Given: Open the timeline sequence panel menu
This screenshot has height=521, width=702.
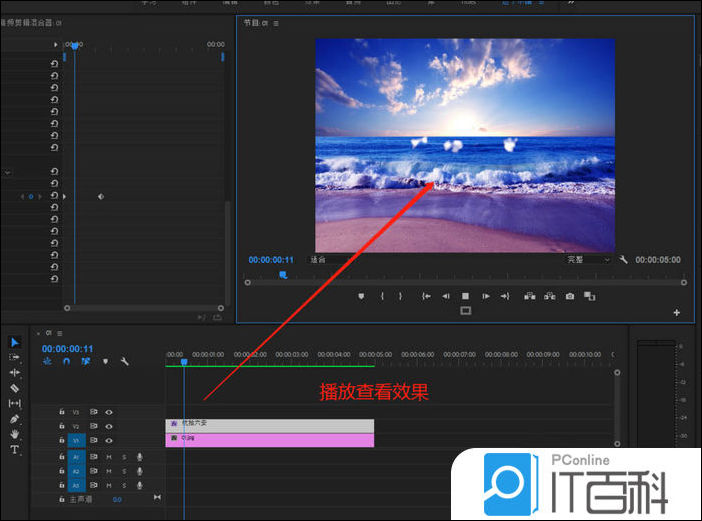Looking at the screenshot, I should tap(60, 333).
